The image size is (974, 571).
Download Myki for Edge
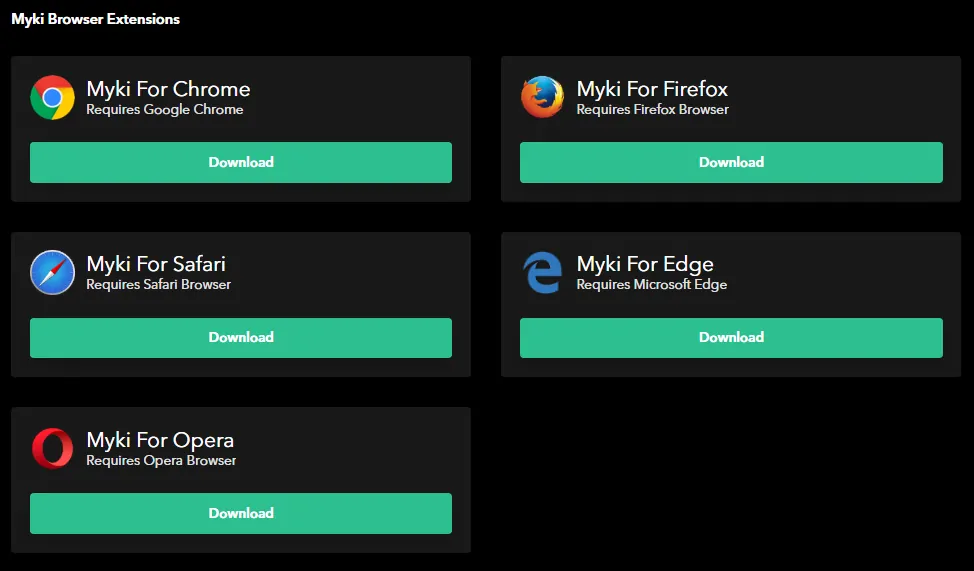731,337
